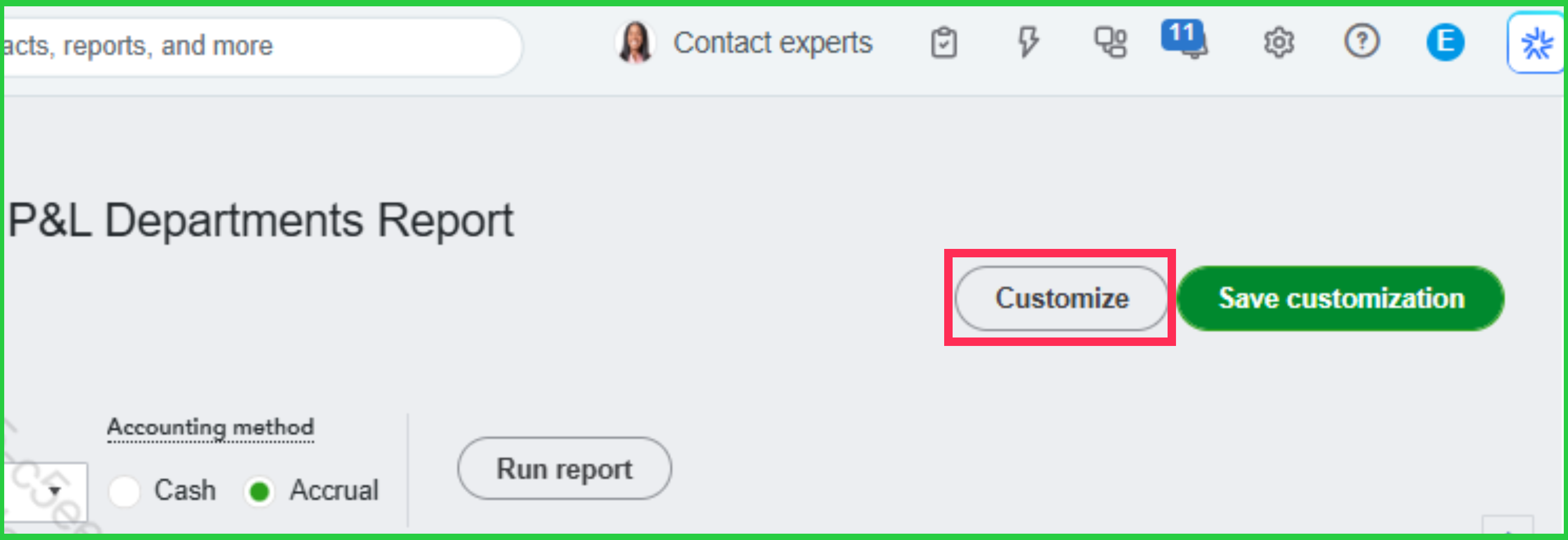Select the Accrual accounting method
This screenshot has width=1568, height=540.
[260, 491]
